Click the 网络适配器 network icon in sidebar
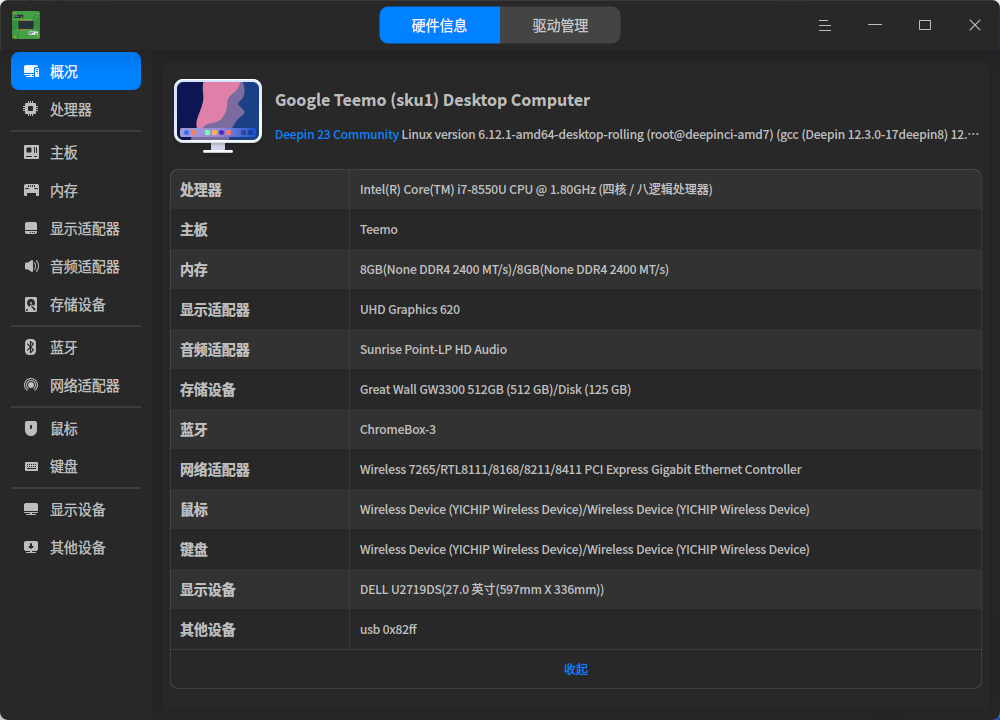The height and width of the screenshot is (720, 1000). (x=31, y=385)
